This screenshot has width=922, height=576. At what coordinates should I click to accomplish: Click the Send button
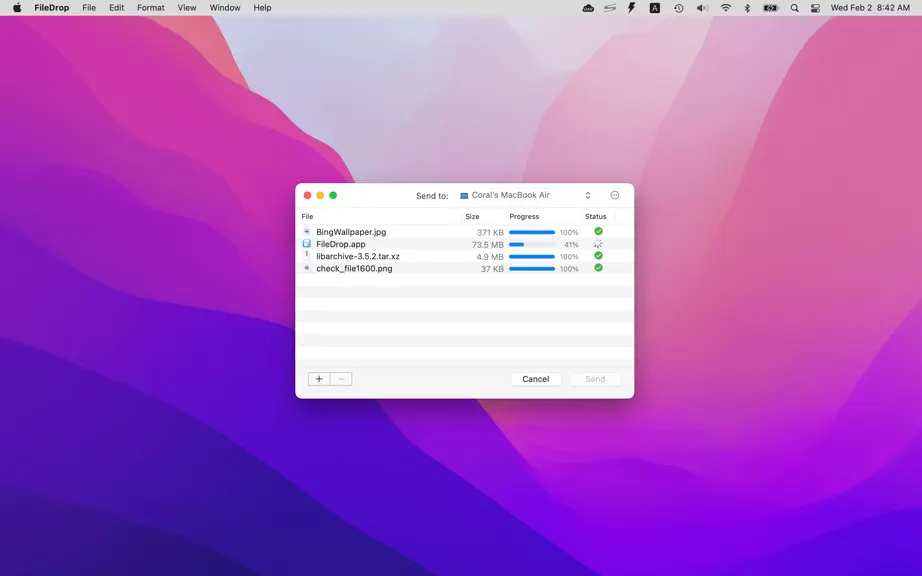pyautogui.click(x=595, y=379)
